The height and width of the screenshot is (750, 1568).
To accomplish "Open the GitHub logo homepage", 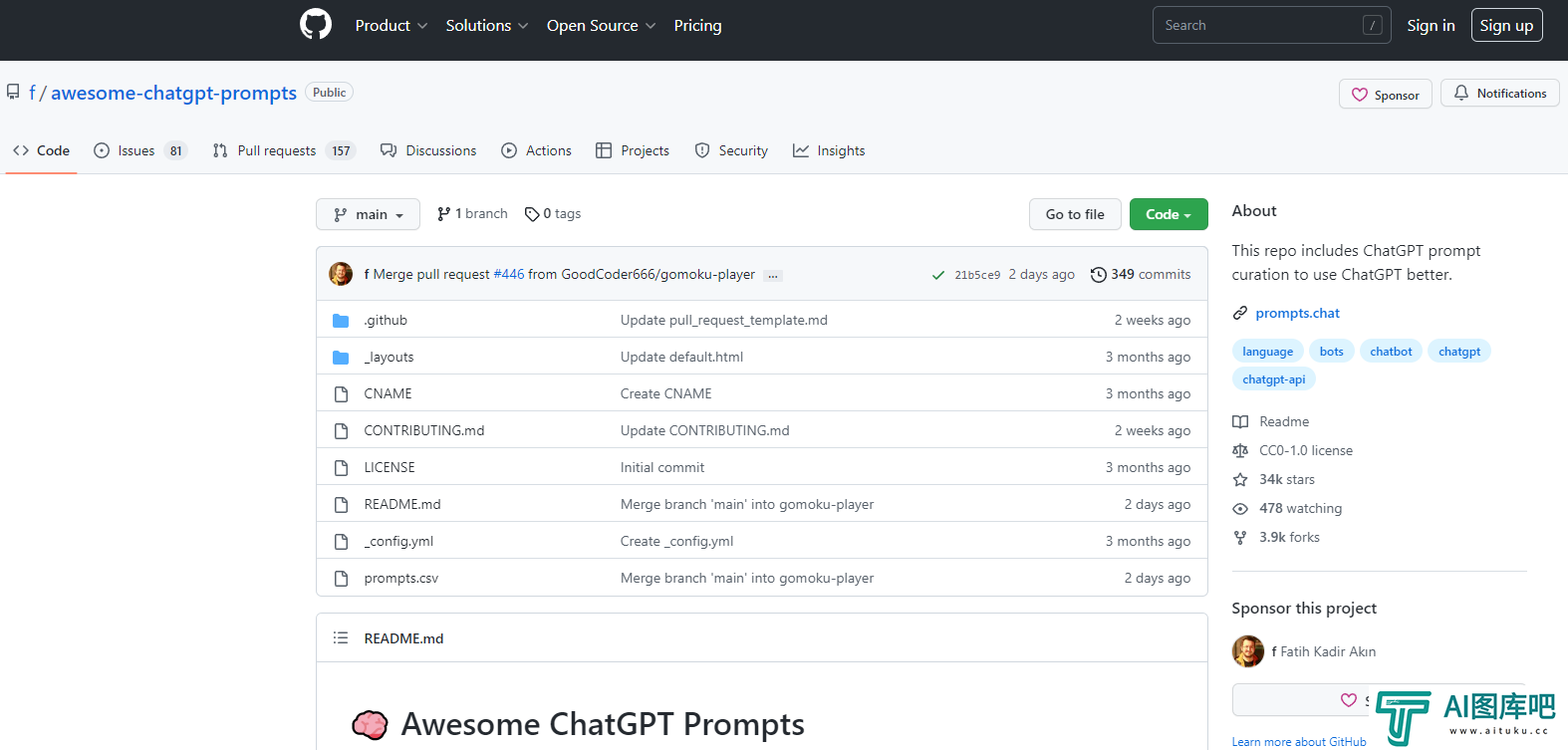I will point(316,25).
